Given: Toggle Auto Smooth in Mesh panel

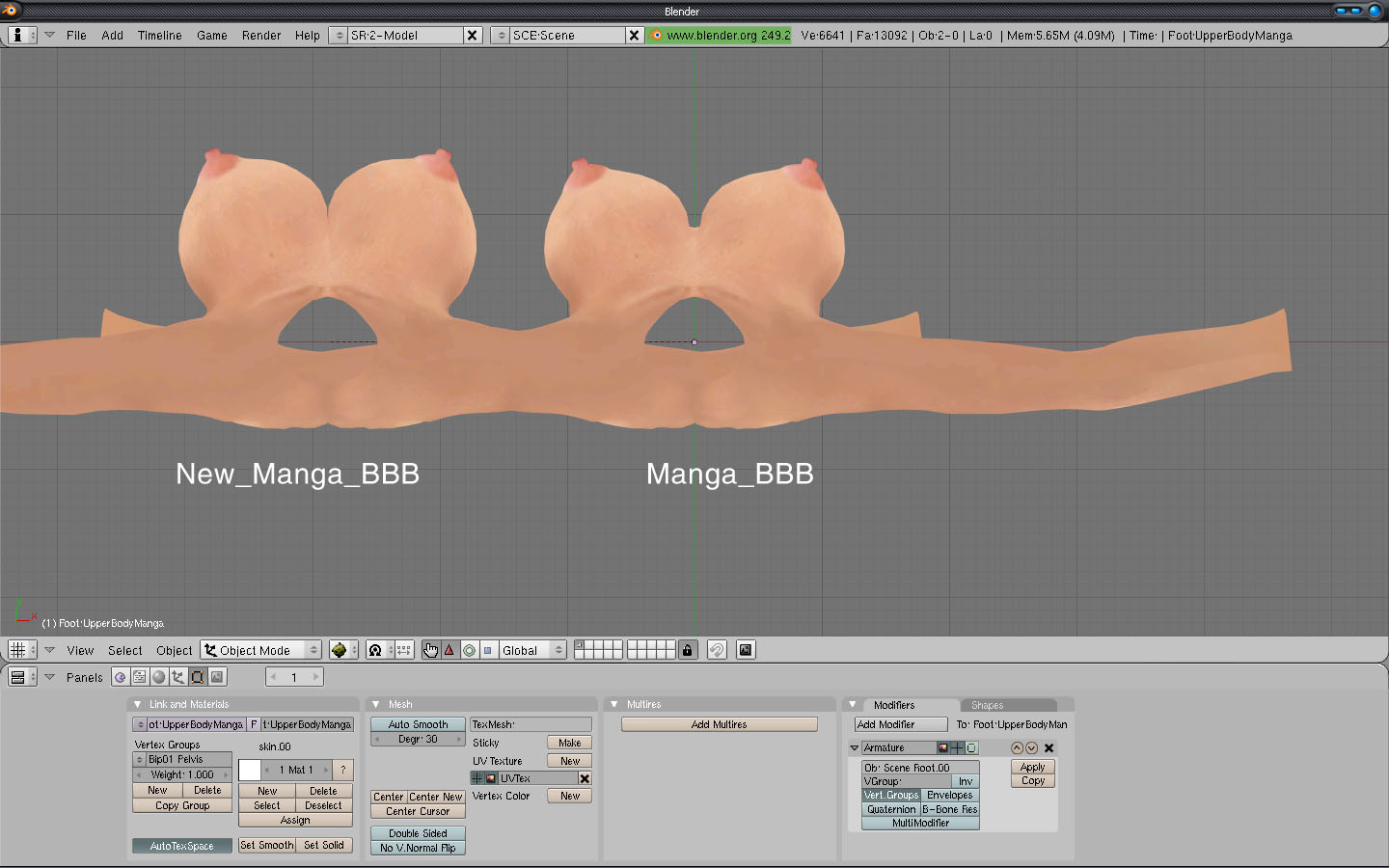Looking at the screenshot, I should point(418,724).
